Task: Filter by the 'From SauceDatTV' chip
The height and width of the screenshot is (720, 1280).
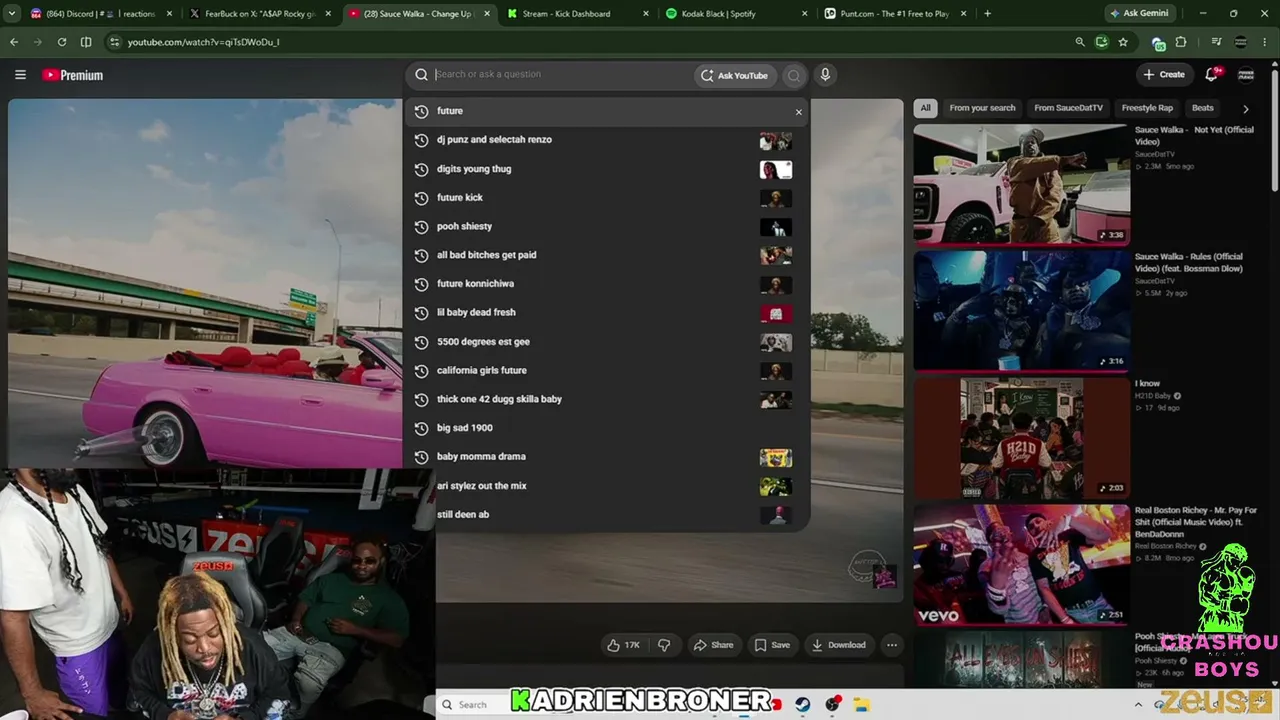Action: tap(1068, 108)
